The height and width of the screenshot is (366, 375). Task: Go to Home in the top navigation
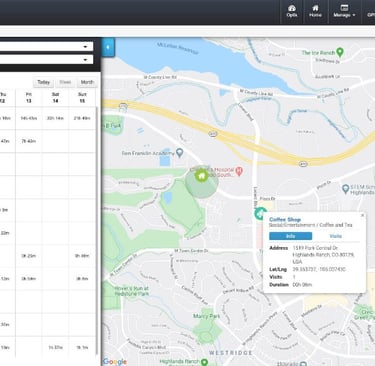pyautogui.click(x=315, y=11)
